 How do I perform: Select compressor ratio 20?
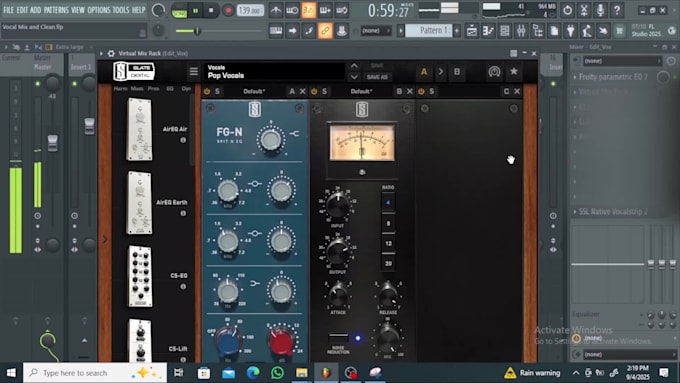coord(388,263)
